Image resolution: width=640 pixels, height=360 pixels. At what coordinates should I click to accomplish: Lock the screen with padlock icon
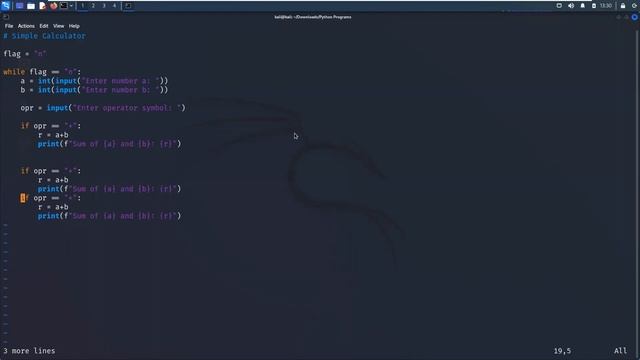click(623, 6)
